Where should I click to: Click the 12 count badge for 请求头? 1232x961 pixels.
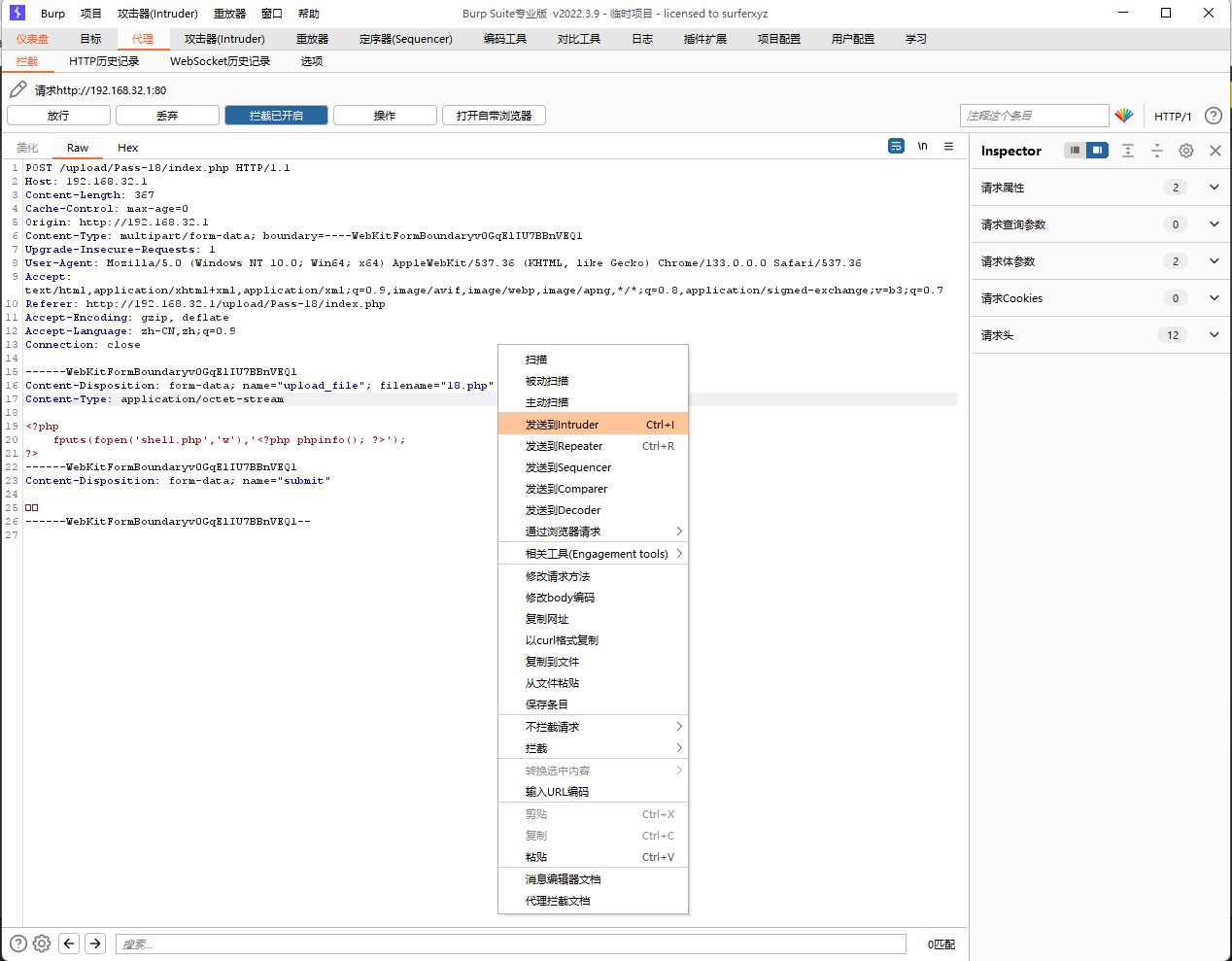[x=1174, y=335]
